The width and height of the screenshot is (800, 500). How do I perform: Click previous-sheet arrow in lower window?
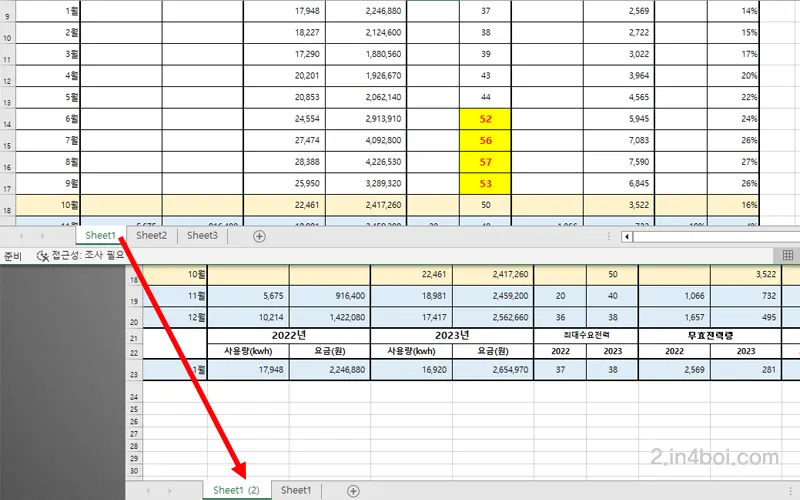click(148, 491)
